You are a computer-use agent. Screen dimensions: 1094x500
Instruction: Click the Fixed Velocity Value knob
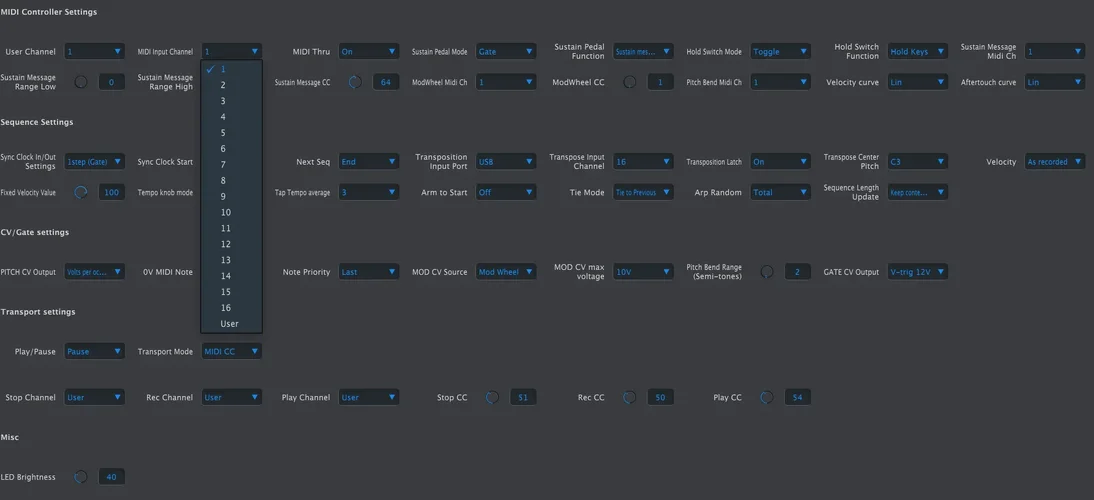(81, 192)
